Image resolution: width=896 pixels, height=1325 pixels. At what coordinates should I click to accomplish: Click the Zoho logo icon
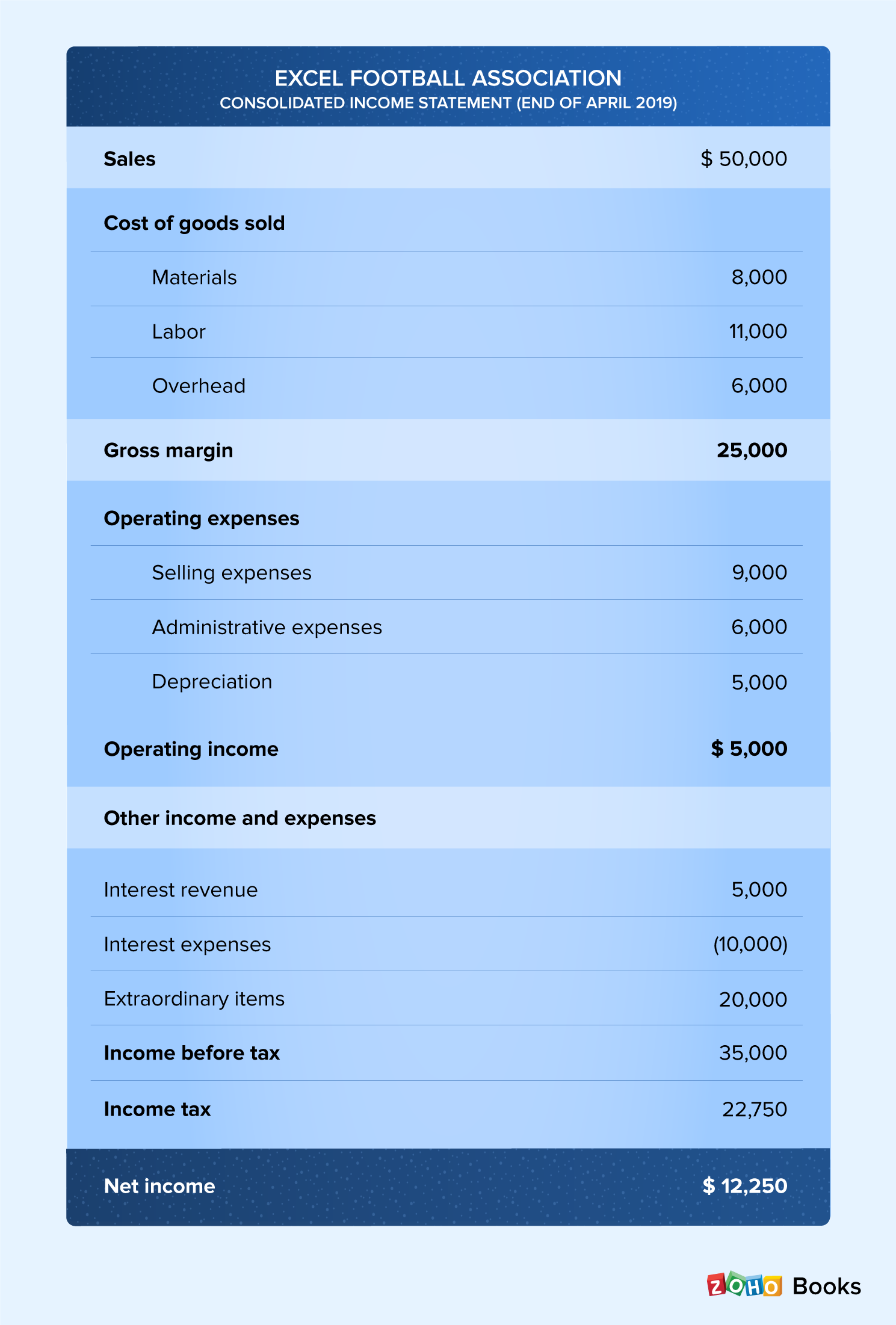pos(744,1285)
